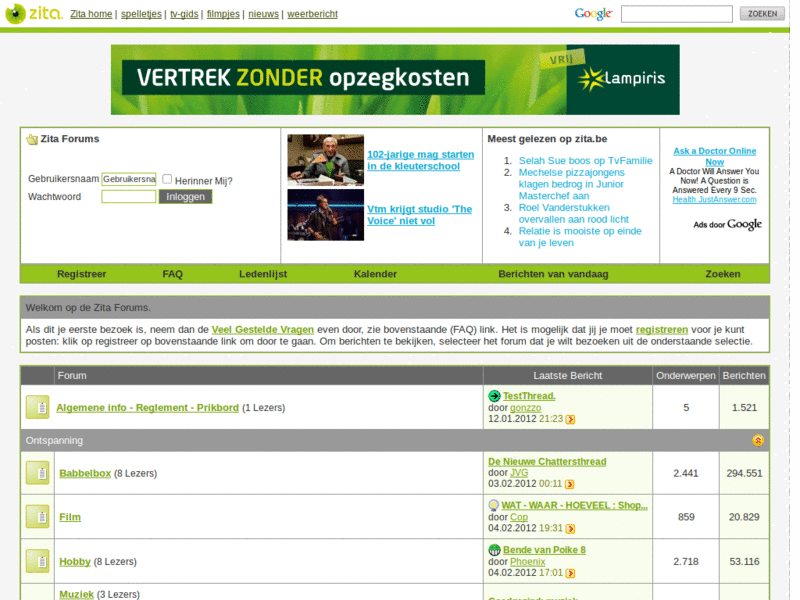Open Registreer in the forum navbar
This screenshot has height=600, width=800.
(82, 274)
